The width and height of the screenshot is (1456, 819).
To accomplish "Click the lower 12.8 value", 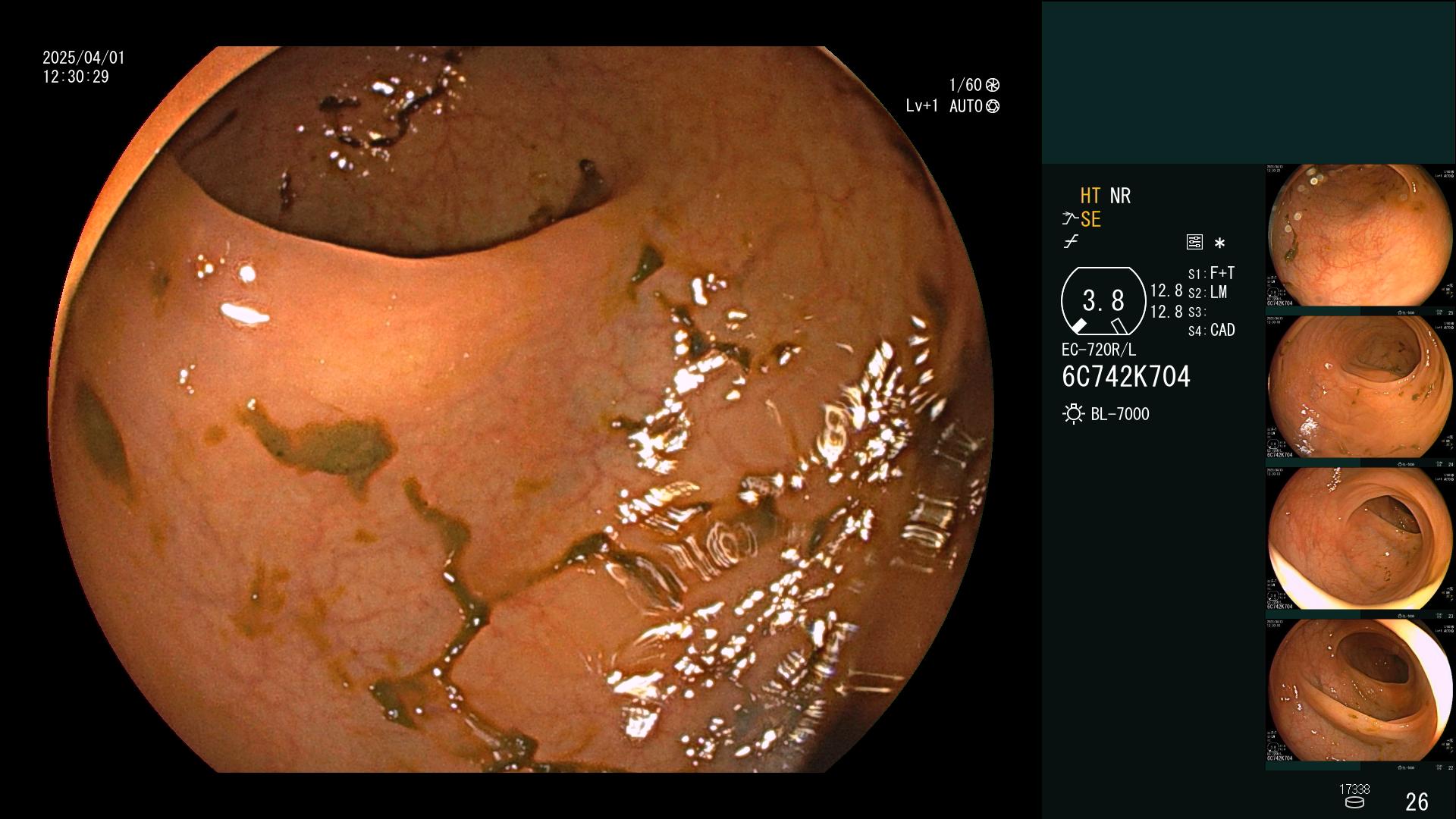I will click(1166, 312).
